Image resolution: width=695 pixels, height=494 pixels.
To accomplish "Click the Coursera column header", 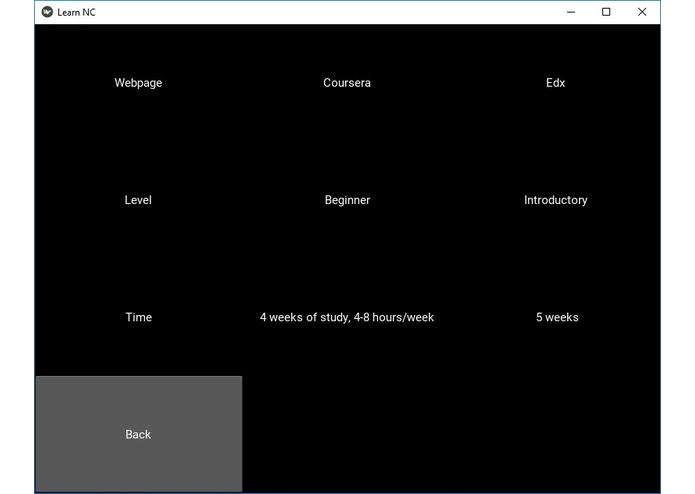I will (x=347, y=83).
